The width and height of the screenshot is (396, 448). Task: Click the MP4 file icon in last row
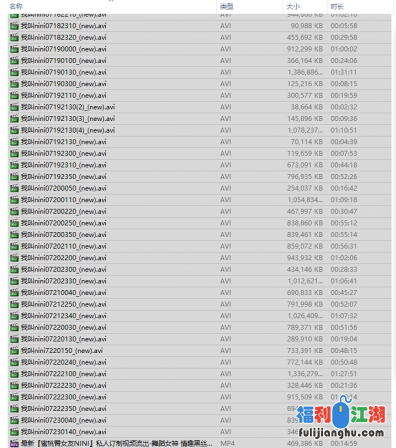[x=14, y=444]
